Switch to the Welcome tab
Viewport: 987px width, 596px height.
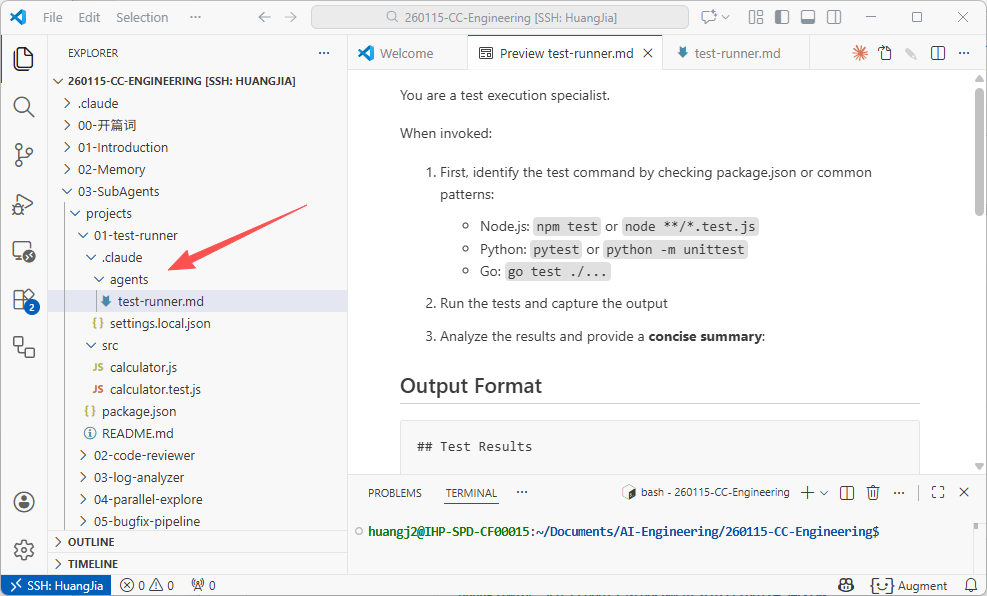tap(406, 53)
